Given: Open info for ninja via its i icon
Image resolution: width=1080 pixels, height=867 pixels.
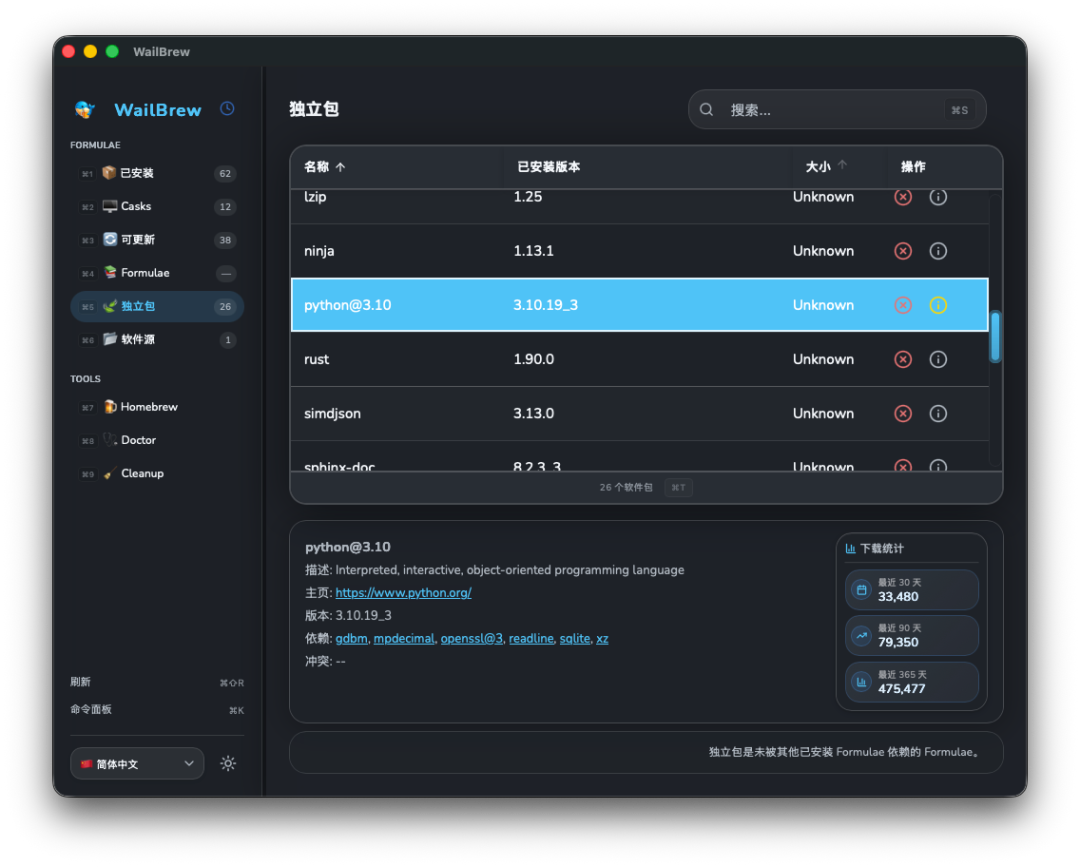Looking at the screenshot, I should [x=938, y=250].
